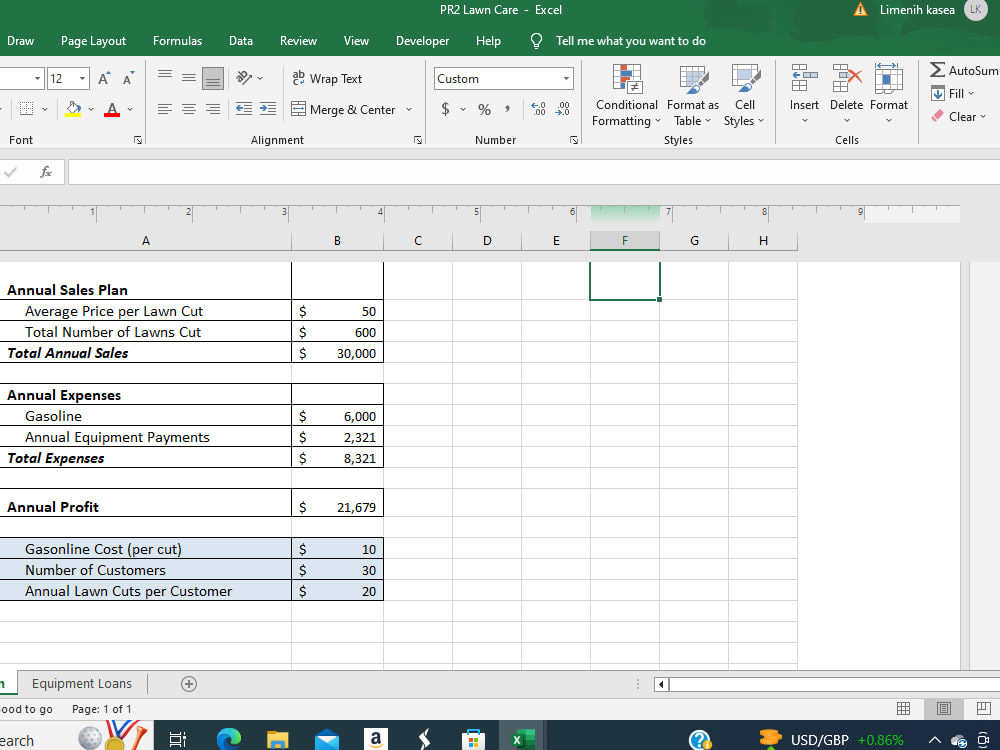
Task: Center cell text horizontally
Action: (x=189, y=109)
